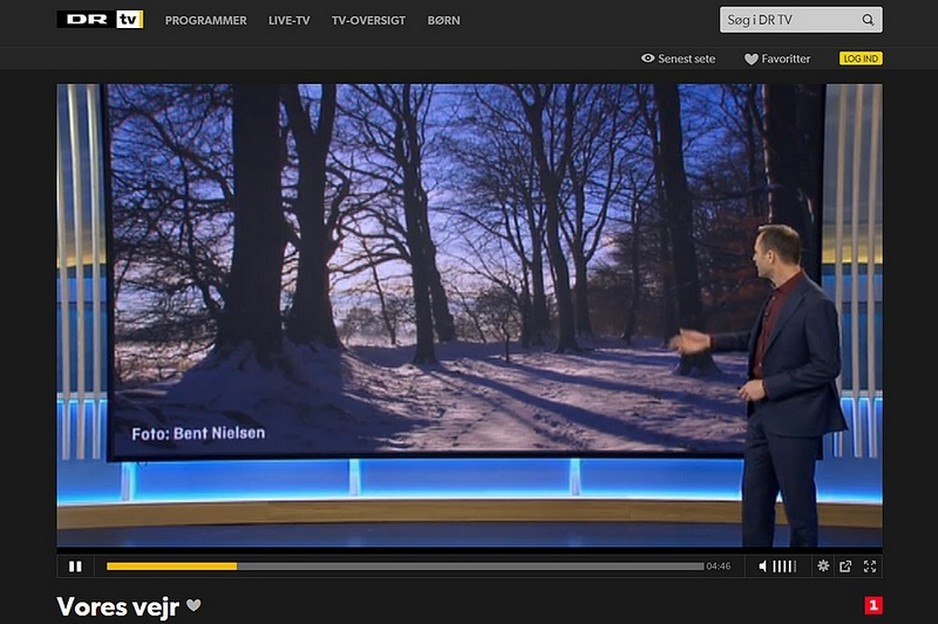
Task: Favorite Vores vejr with the heart icon
Action: (193, 605)
